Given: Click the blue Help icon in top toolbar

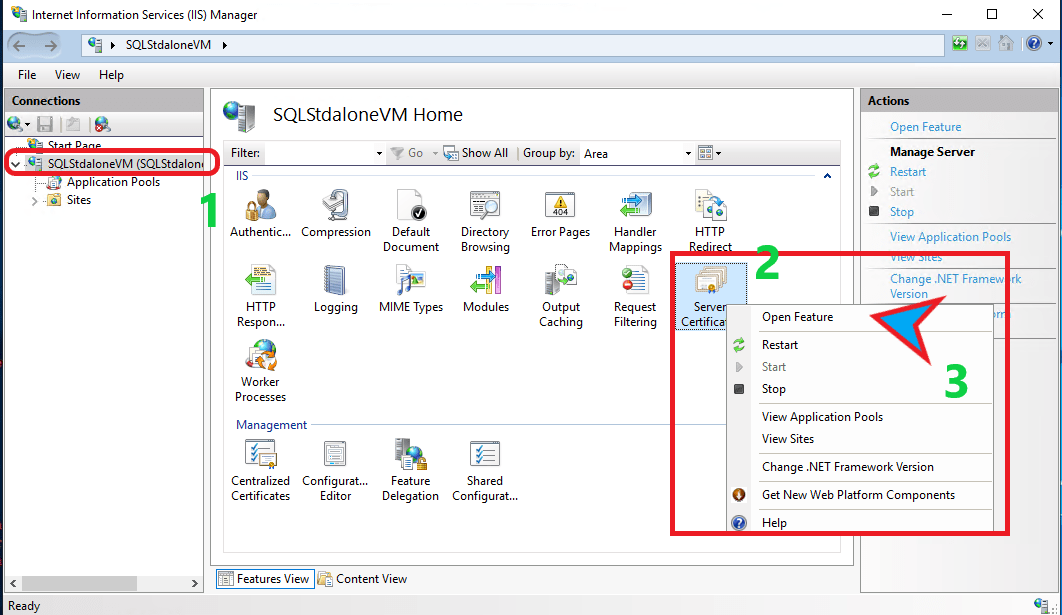Looking at the screenshot, I should pyautogui.click(x=1034, y=44).
